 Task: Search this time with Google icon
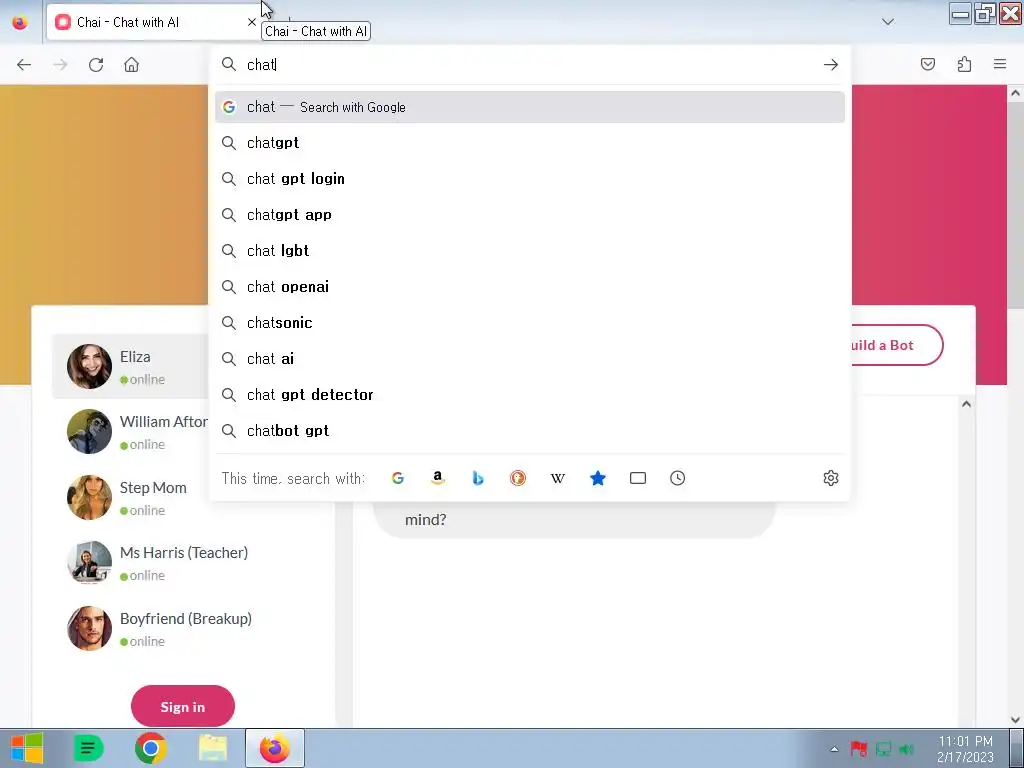point(398,478)
